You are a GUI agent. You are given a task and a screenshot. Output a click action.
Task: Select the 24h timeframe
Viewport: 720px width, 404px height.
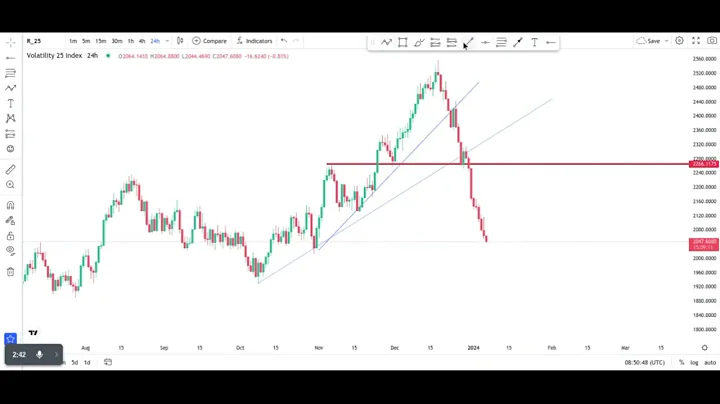(x=155, y=41)
